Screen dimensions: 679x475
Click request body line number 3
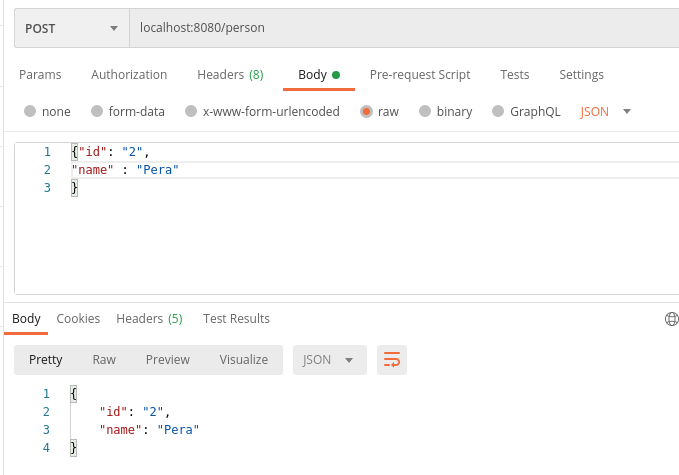point(47,188)
